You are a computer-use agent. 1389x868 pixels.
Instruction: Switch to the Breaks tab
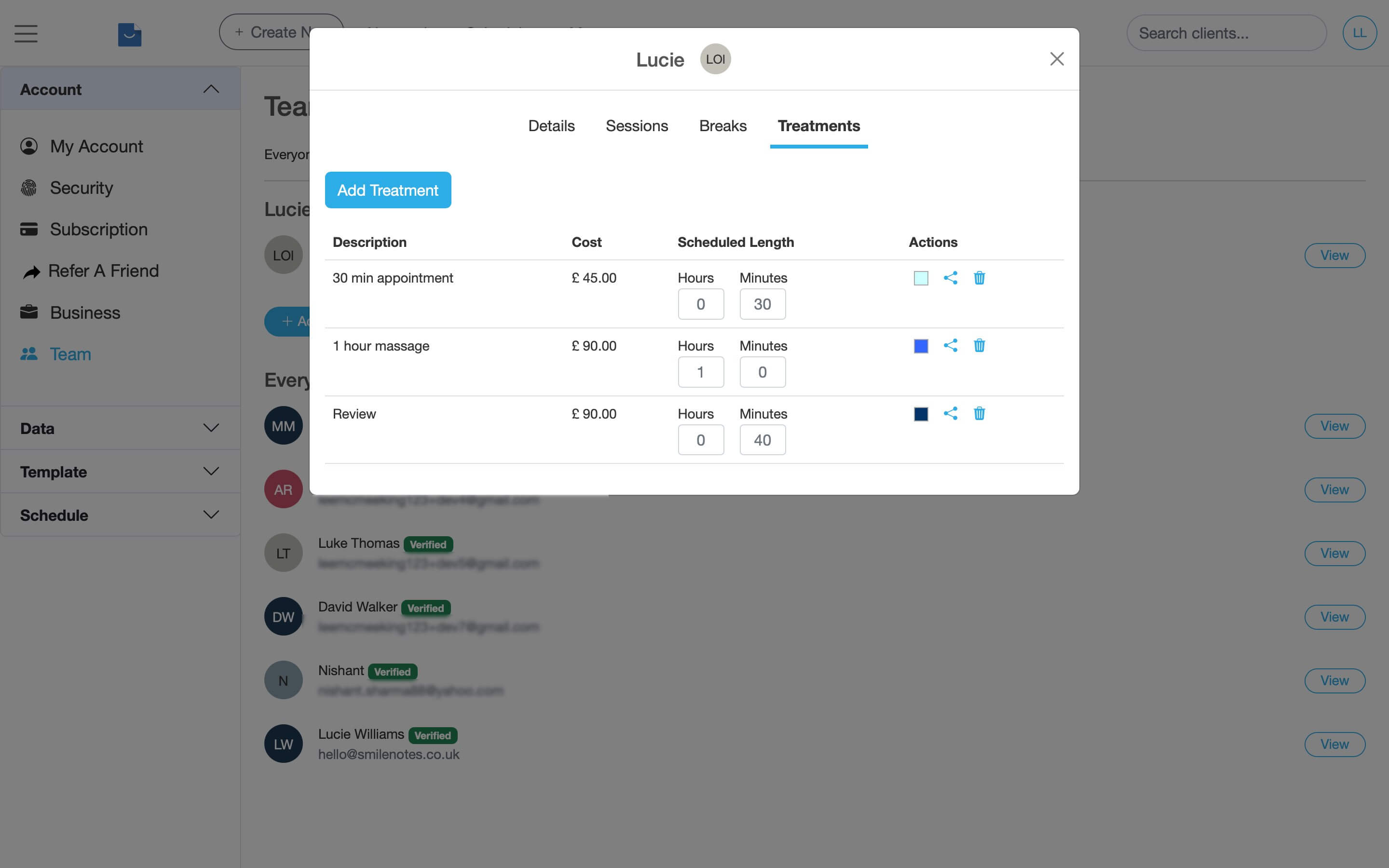click(x=722, y=126)
